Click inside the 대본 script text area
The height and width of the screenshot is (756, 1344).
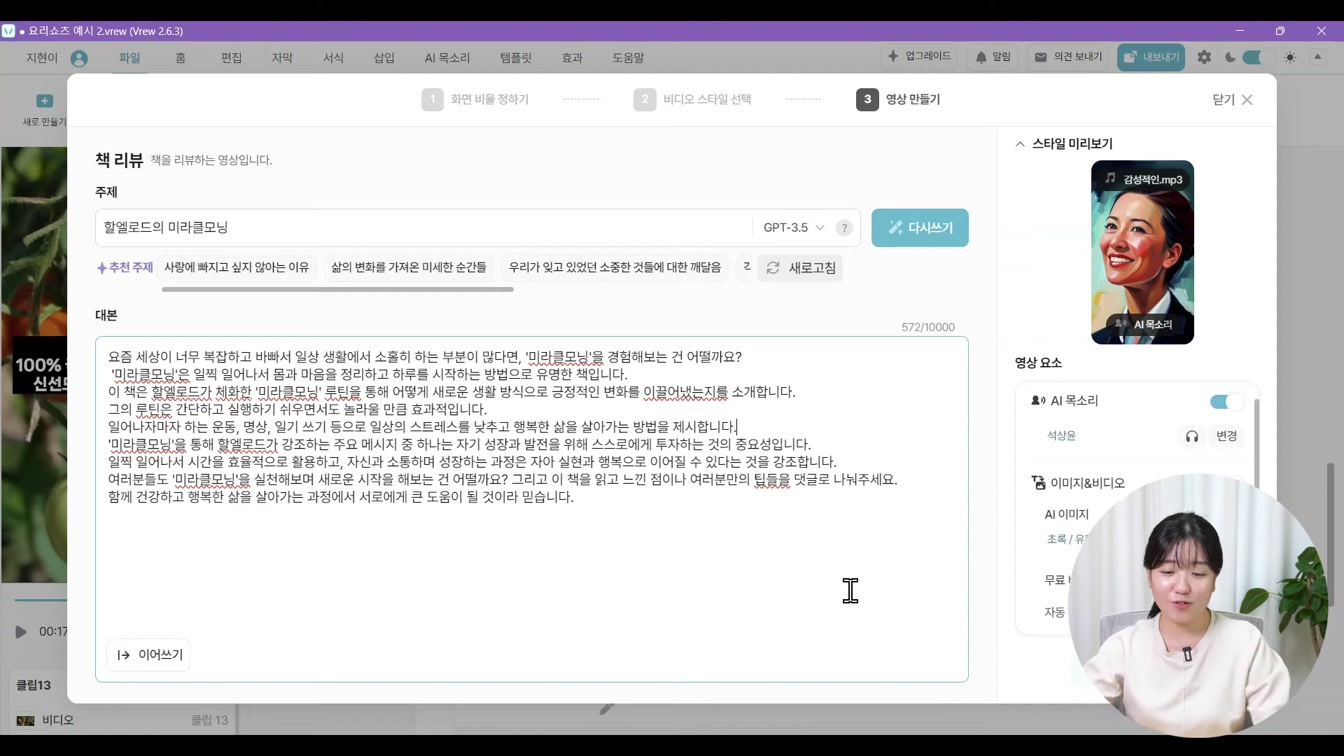pos(532,510)
